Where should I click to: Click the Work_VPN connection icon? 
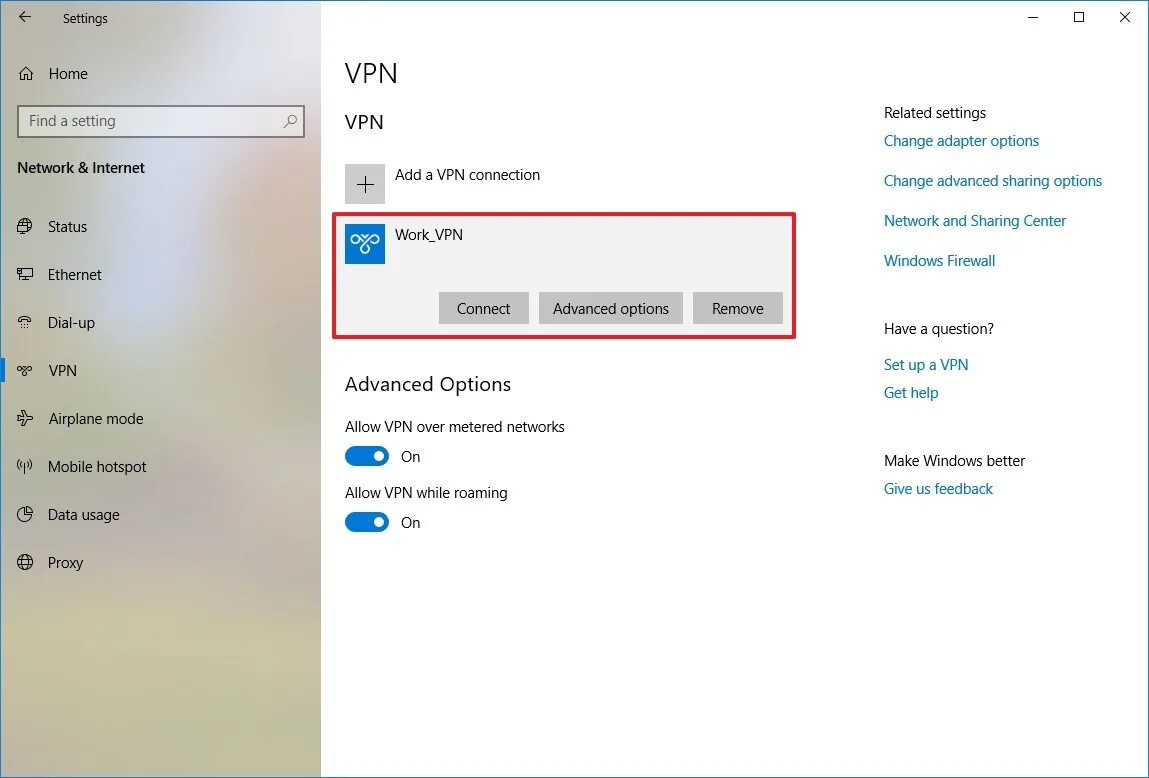pyautogui.click(x=365, y=244)
